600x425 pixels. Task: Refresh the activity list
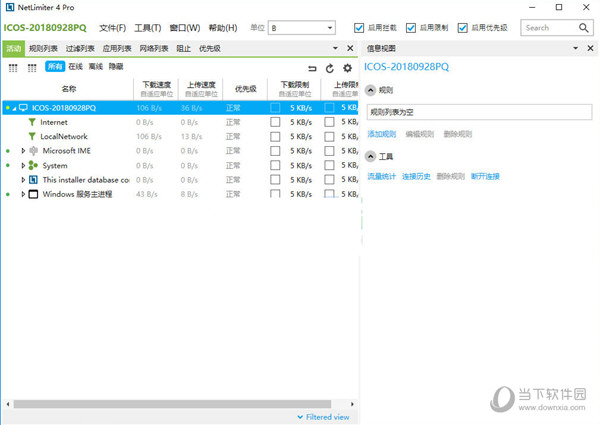pos(329,68)
